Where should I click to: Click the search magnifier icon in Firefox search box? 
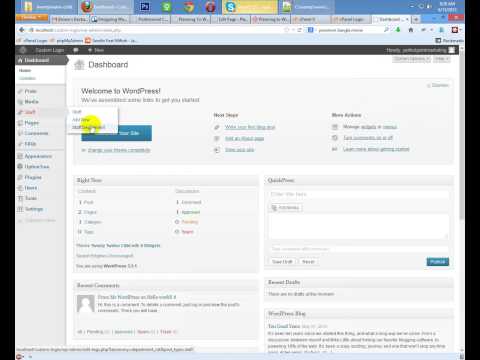click(386, 30)
